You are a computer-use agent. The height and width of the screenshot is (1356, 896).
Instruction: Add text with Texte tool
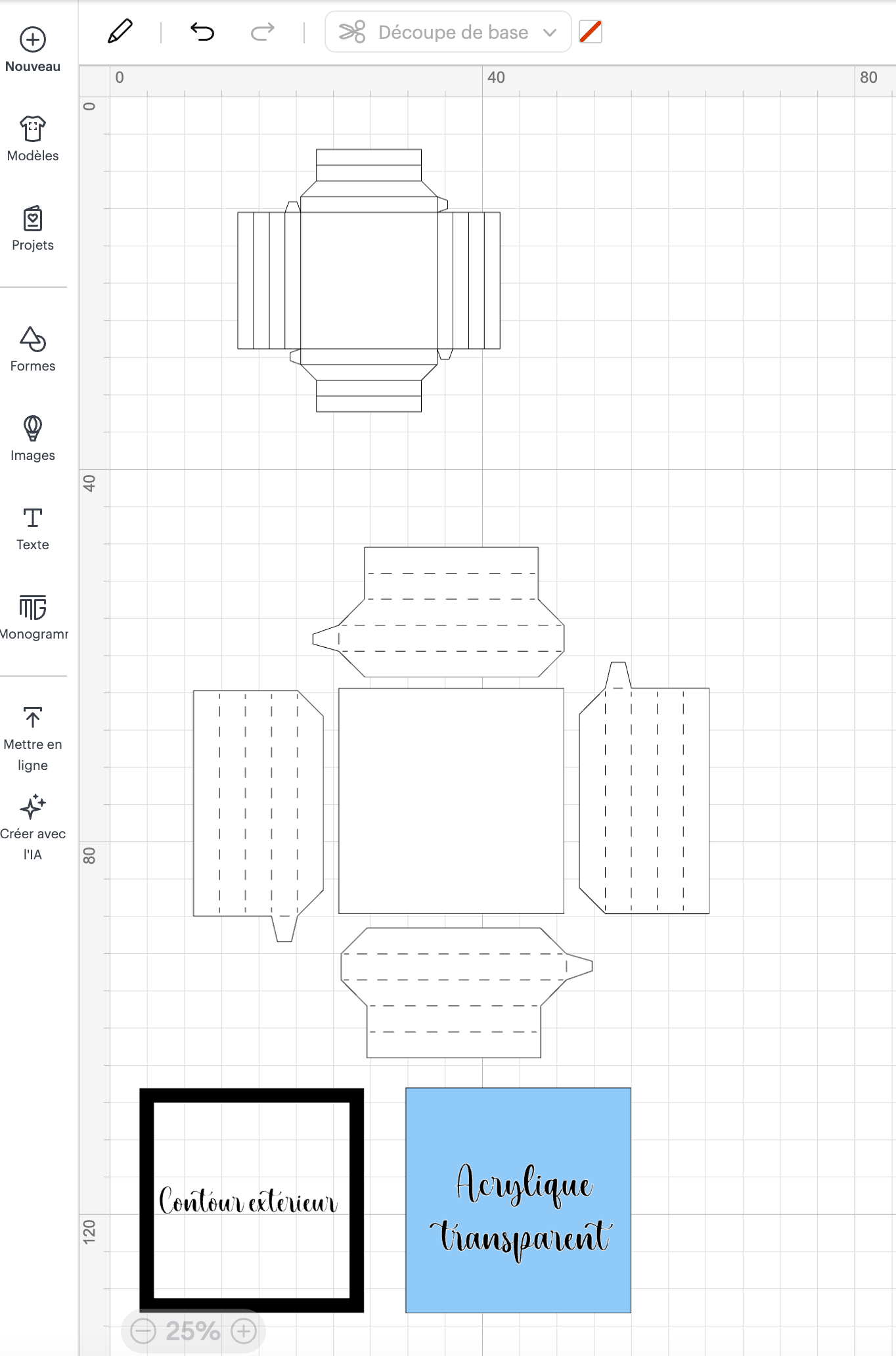33,518
